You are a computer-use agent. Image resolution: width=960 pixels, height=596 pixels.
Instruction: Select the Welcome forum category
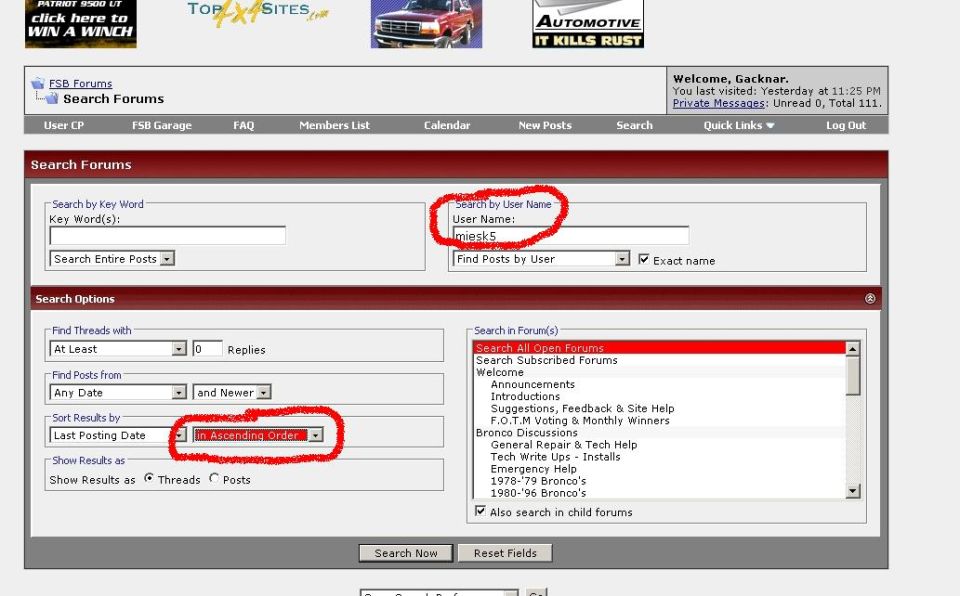(x=659, y=372)
